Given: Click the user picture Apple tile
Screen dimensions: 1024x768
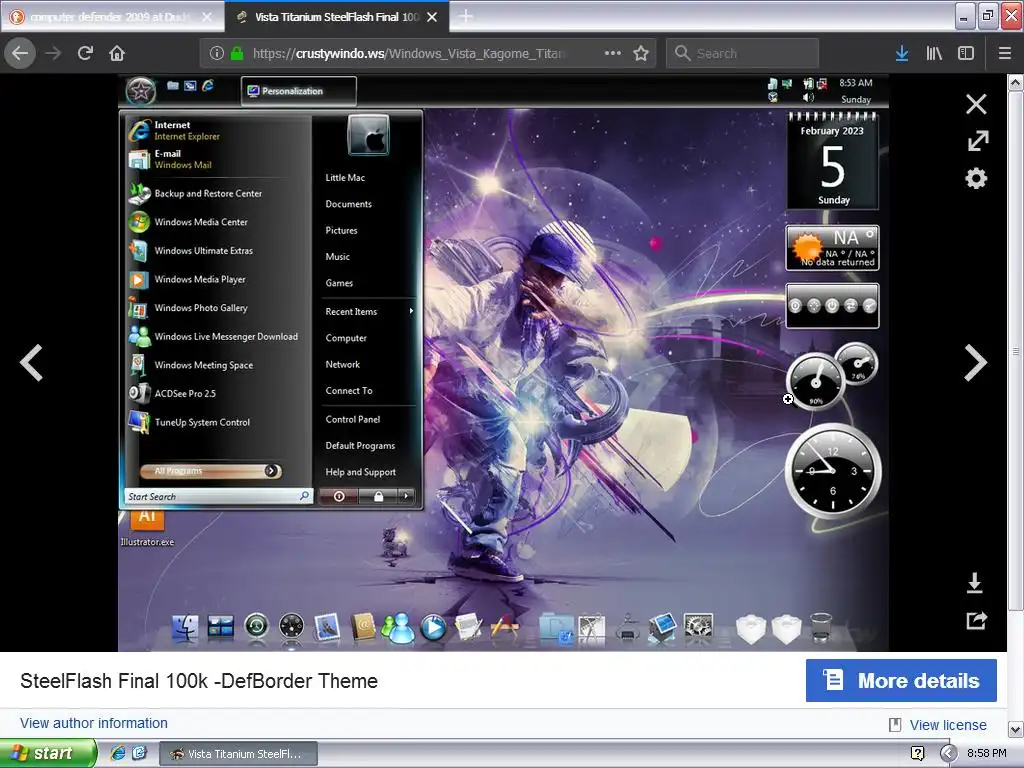Looking at the screenshot, I should click(x=369, y=135).
